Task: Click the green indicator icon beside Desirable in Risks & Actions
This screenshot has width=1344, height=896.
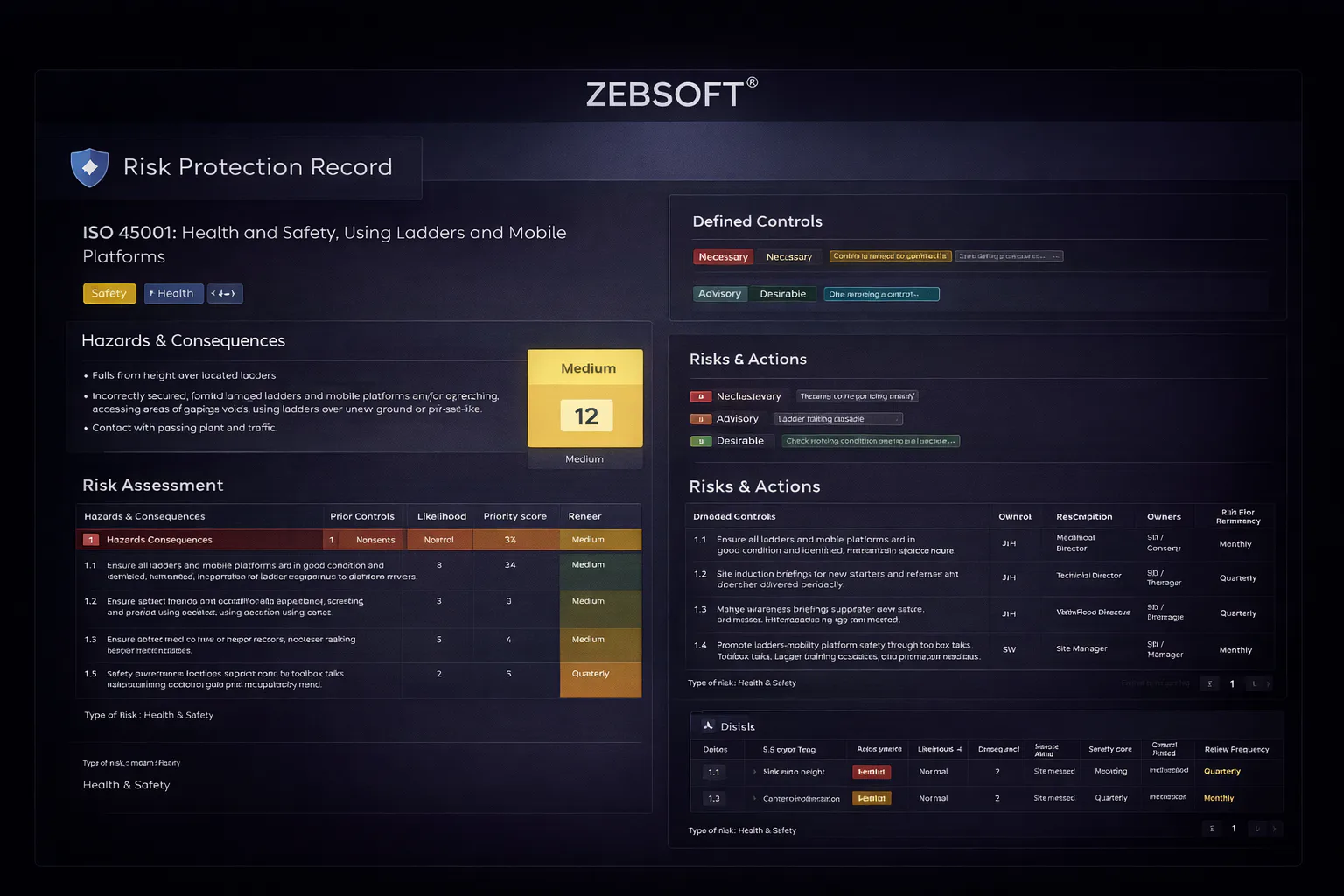Action: click(701, 441)
